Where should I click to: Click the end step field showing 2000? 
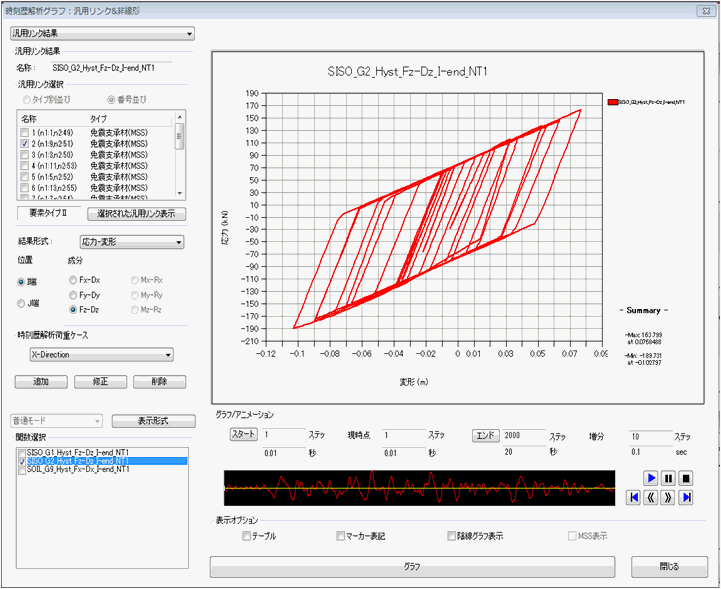coord(523,435)
